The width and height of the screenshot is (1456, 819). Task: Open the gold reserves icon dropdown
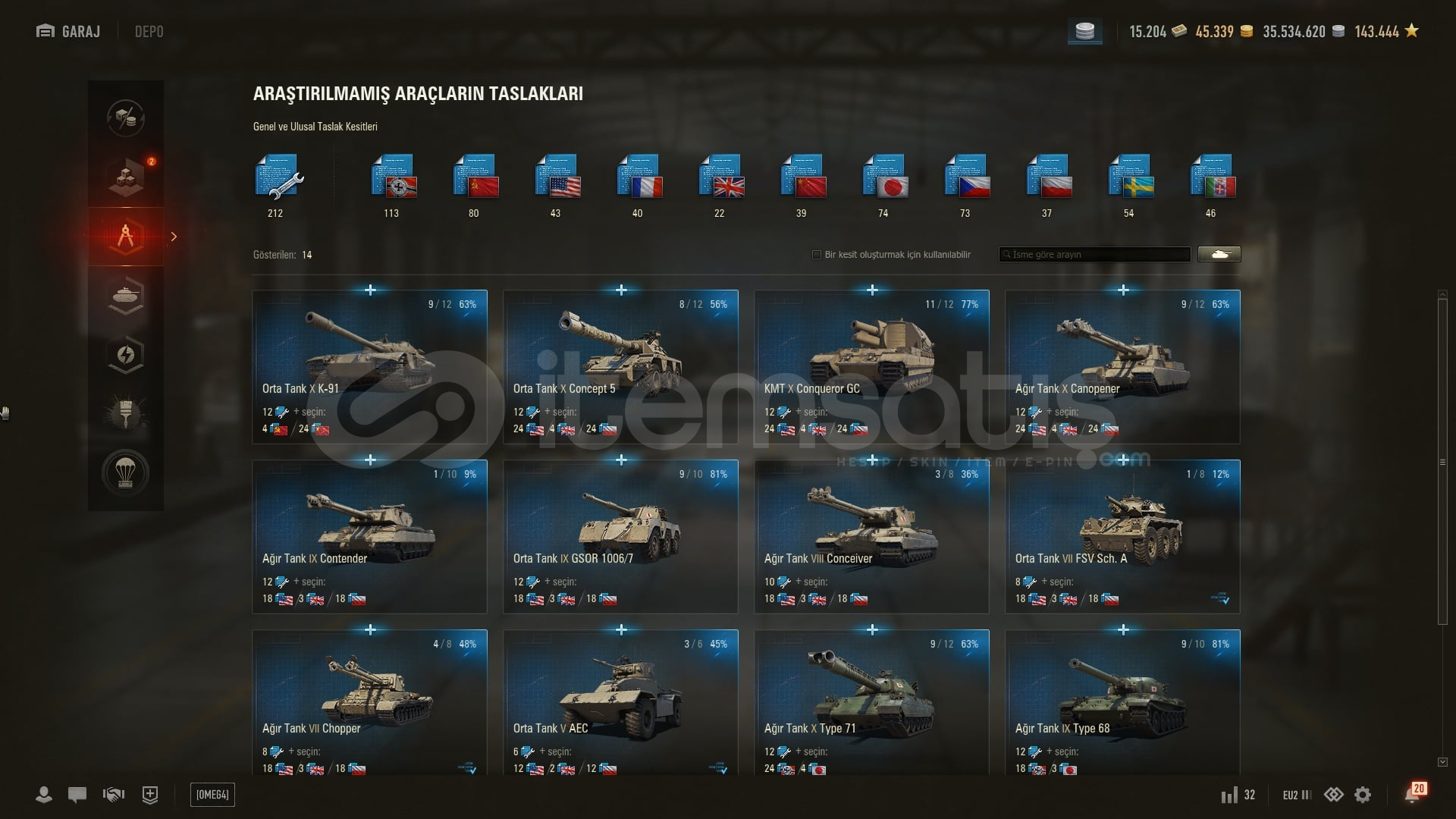(1085, 32)
